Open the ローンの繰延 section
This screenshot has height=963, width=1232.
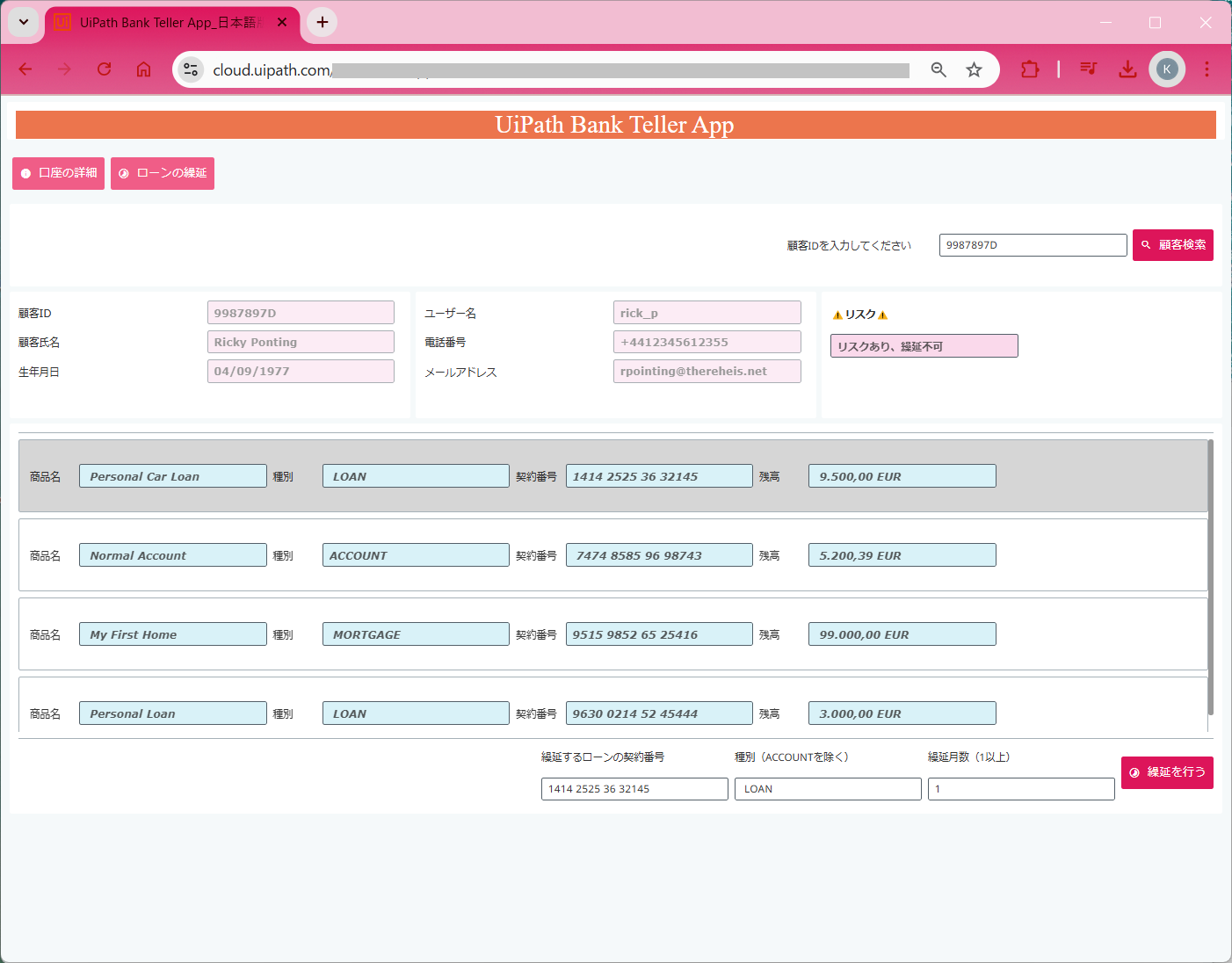point(163,173)
